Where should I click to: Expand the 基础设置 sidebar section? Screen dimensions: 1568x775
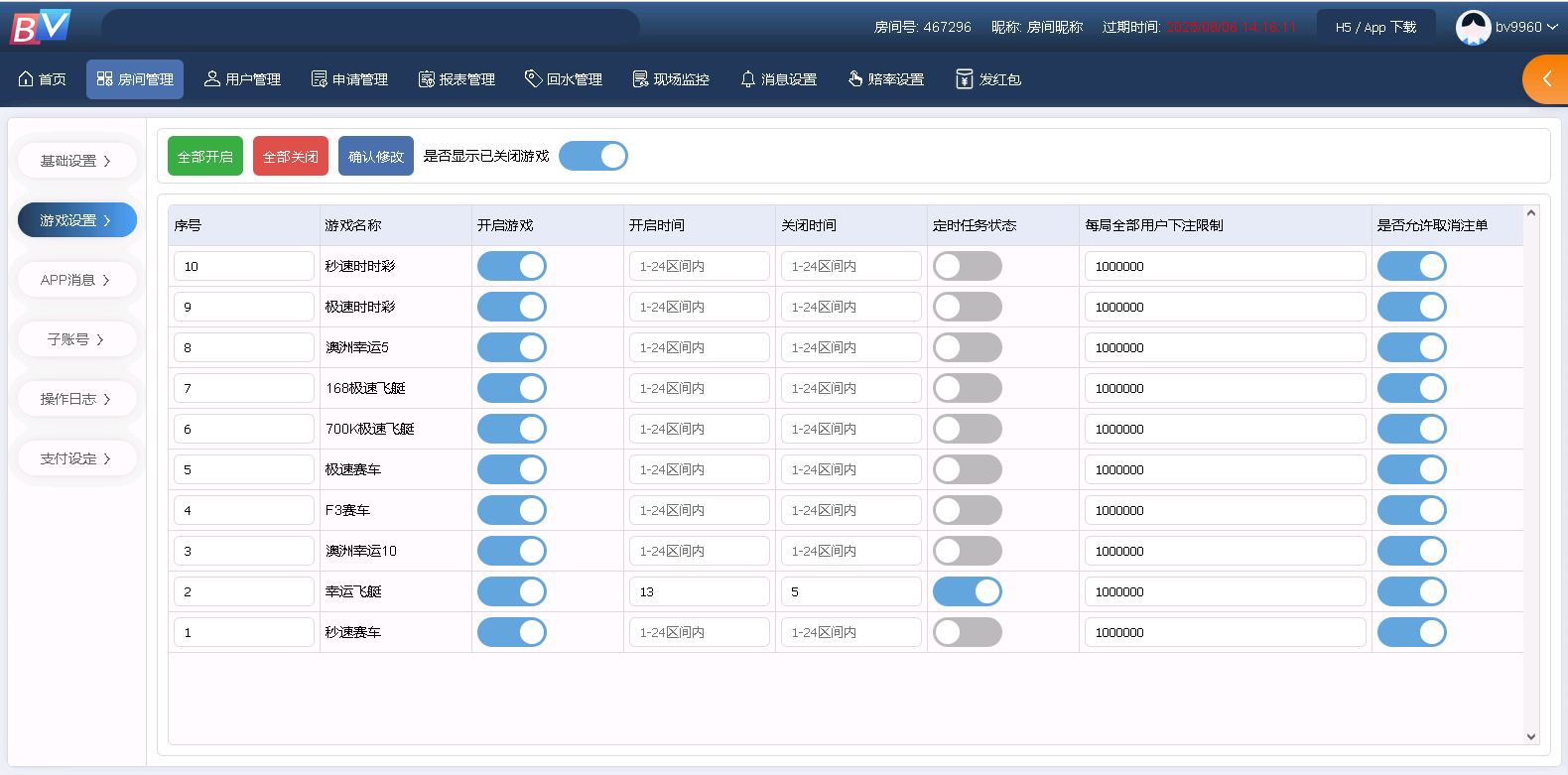(x=76, y=161)
